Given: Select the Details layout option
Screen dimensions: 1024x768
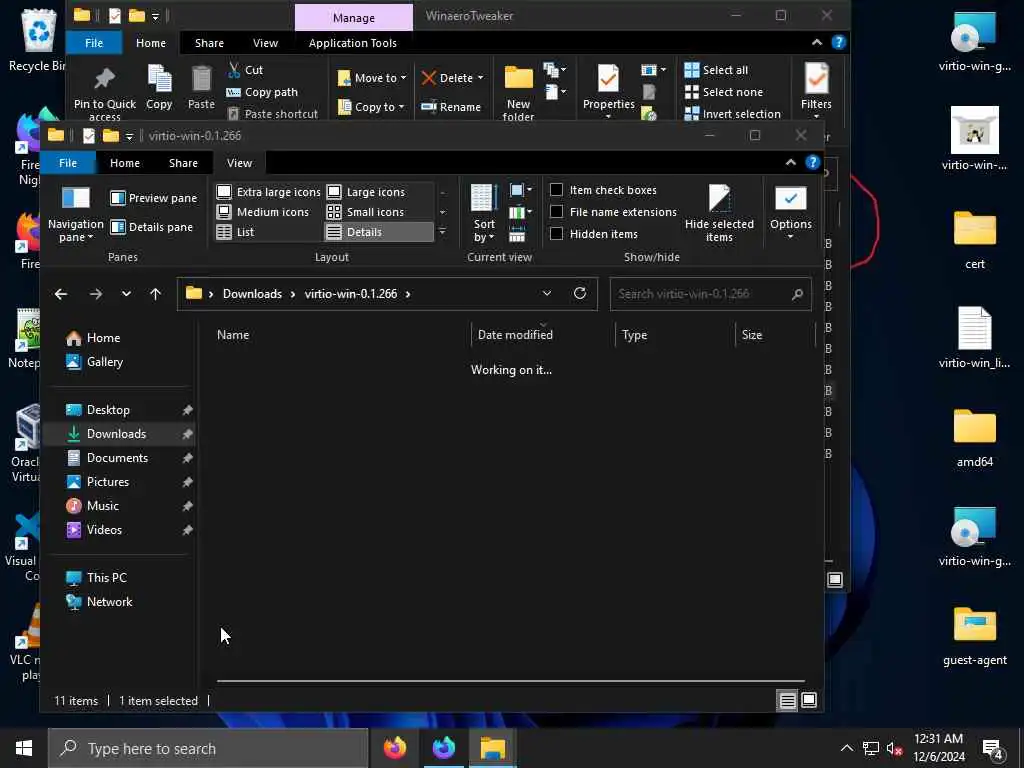Looking at the screenshot, I should point(378,232).
